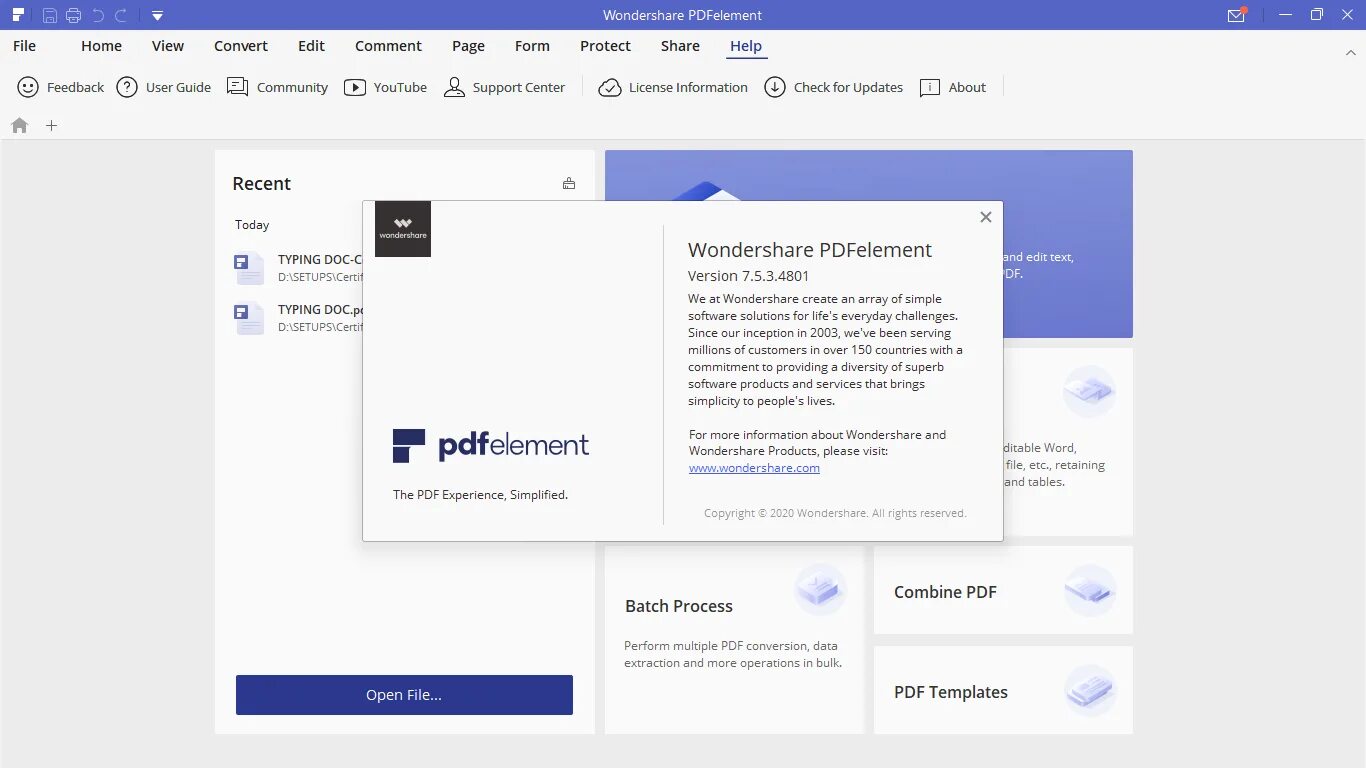The width and height of the screenshot is (1366, 768).
Task: Click the Convert PDF card icon
Action: 1090,391
